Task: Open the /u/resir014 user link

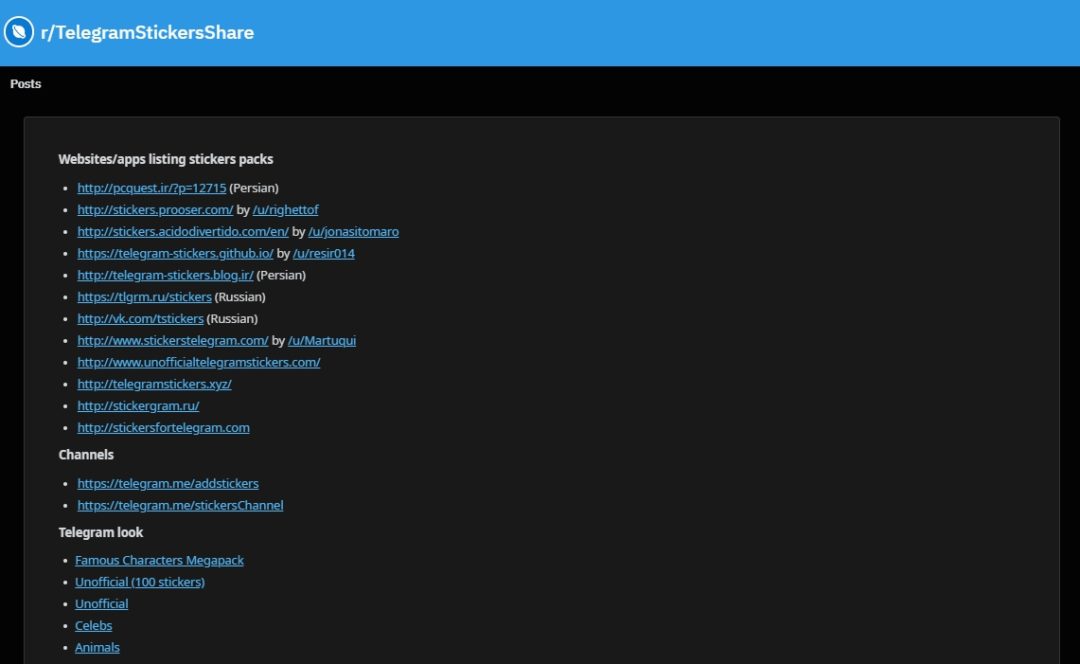Action: (324, 254)
